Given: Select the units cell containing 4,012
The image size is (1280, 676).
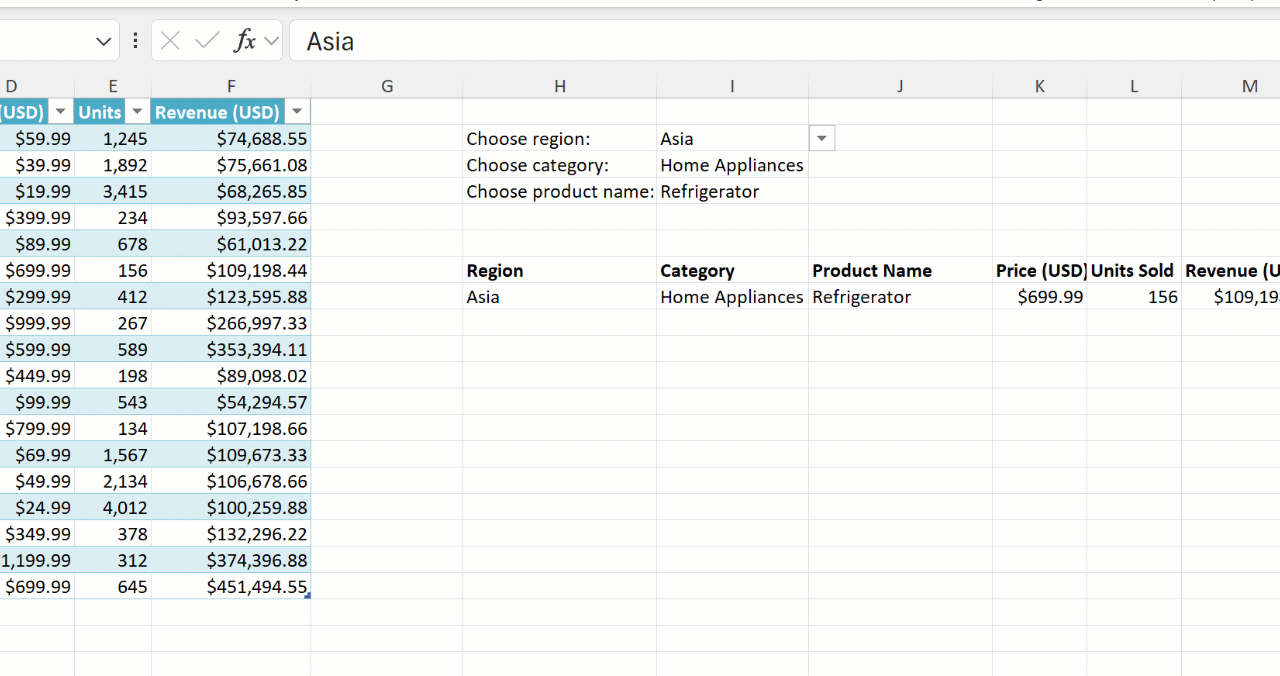Looking at the screenshot, I should click(113, 508).
